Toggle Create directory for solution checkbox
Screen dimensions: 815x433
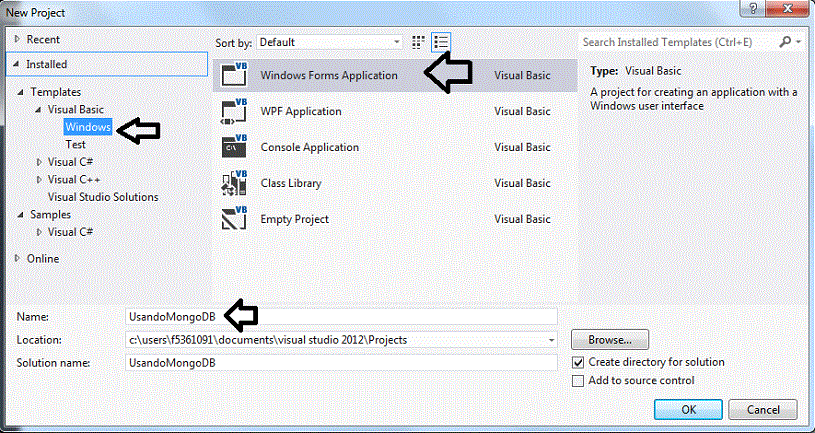[x=577, y=362]
